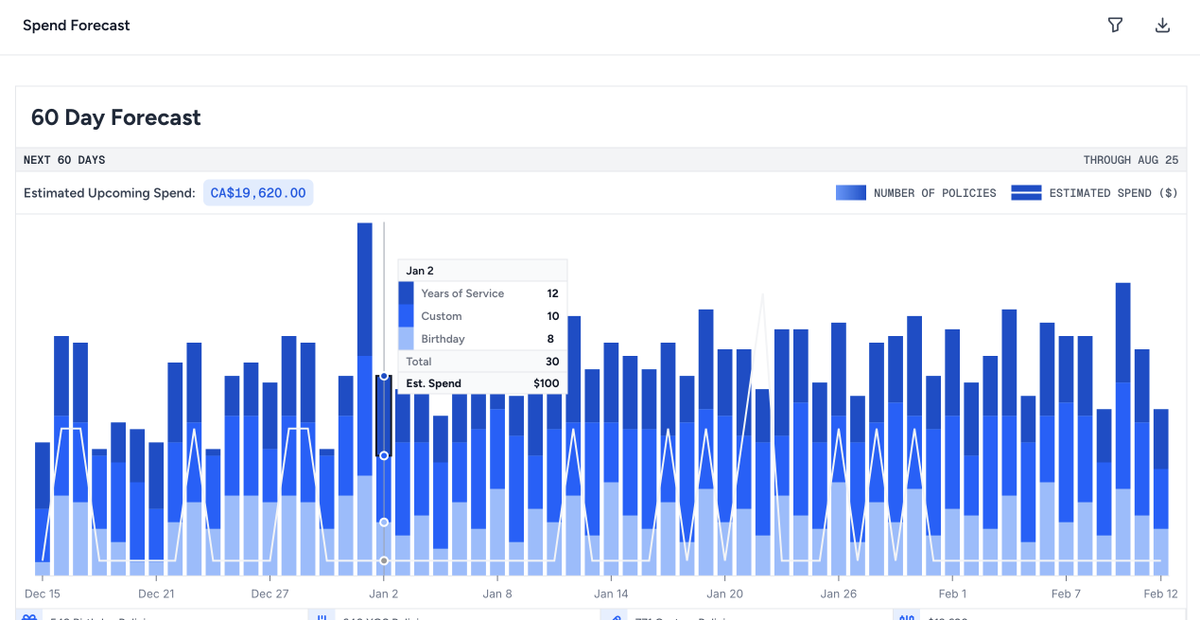Screen dimensions: 1200x620
Task: Click the Jan 14 axis label
Action: point(611,594)
